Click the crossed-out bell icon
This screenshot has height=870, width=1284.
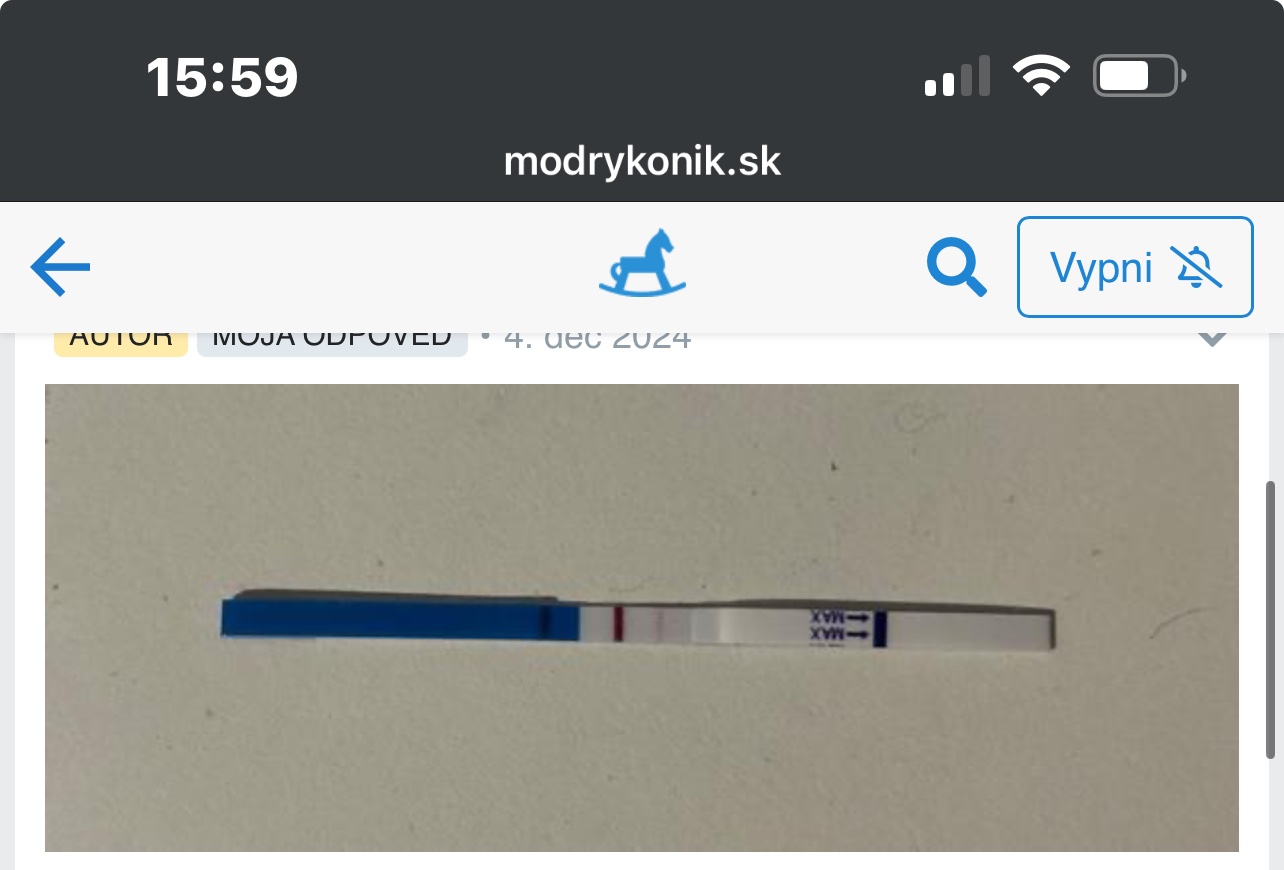1198,268
